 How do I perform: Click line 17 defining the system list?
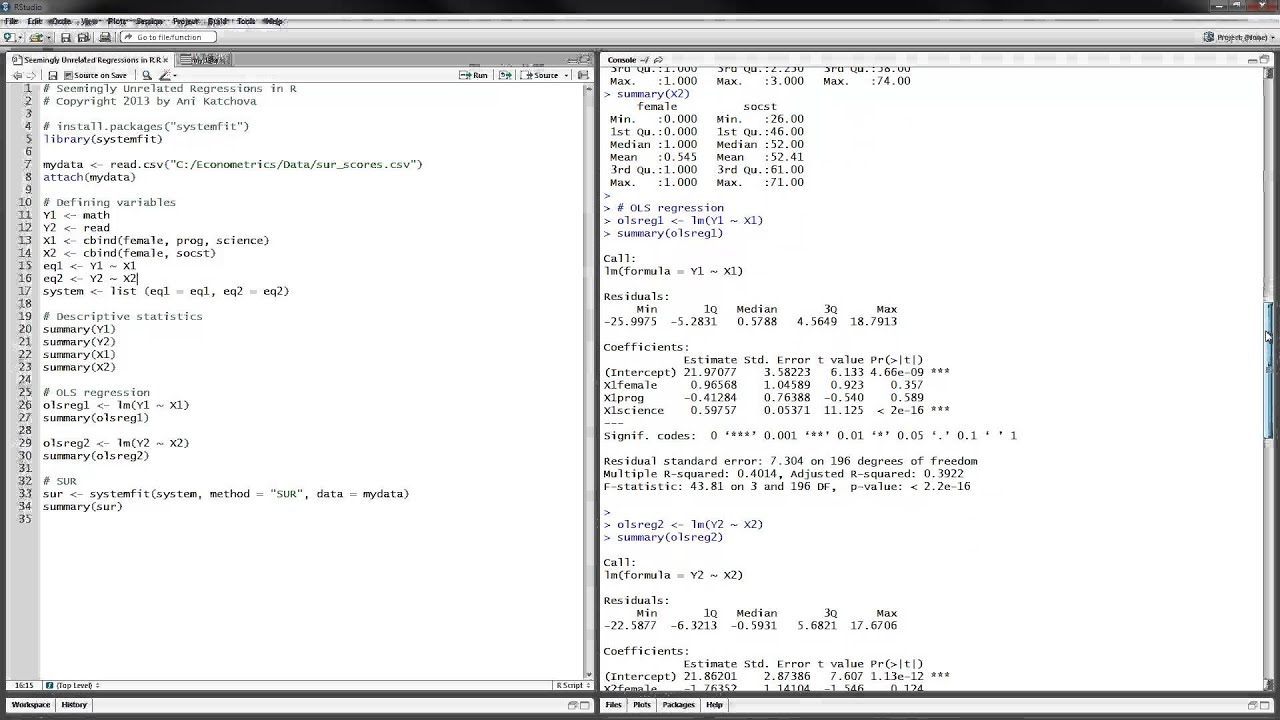[x=166, y=291]
